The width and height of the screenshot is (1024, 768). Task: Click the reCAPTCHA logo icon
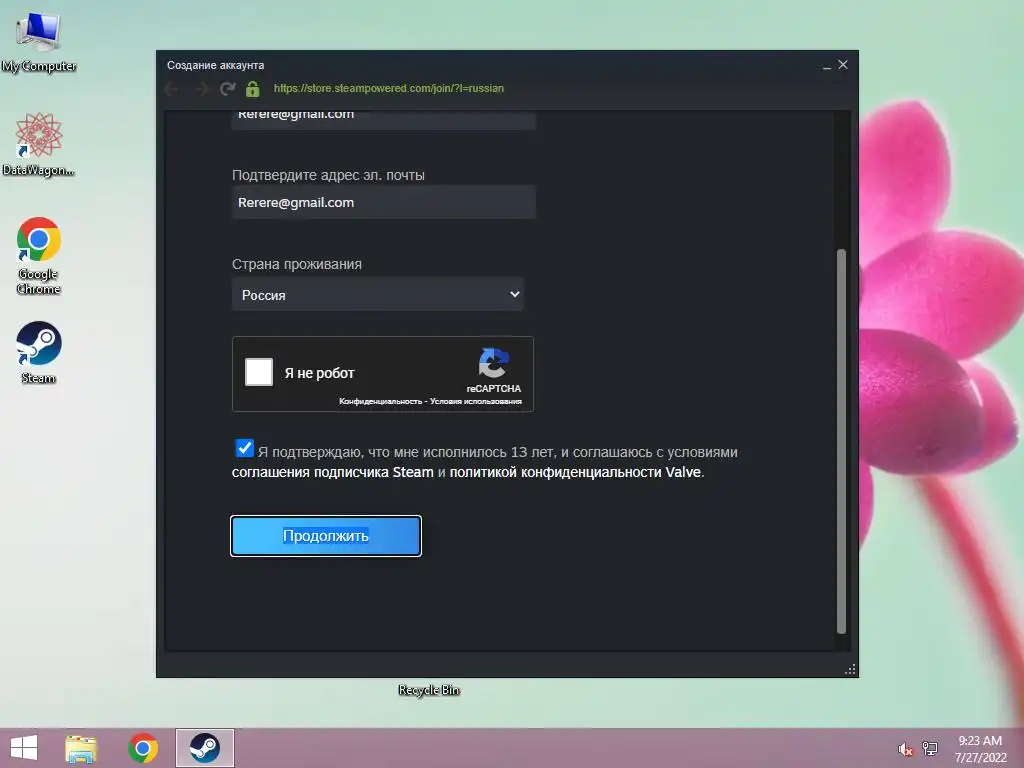pyautogui.click(x=493, y=363)
